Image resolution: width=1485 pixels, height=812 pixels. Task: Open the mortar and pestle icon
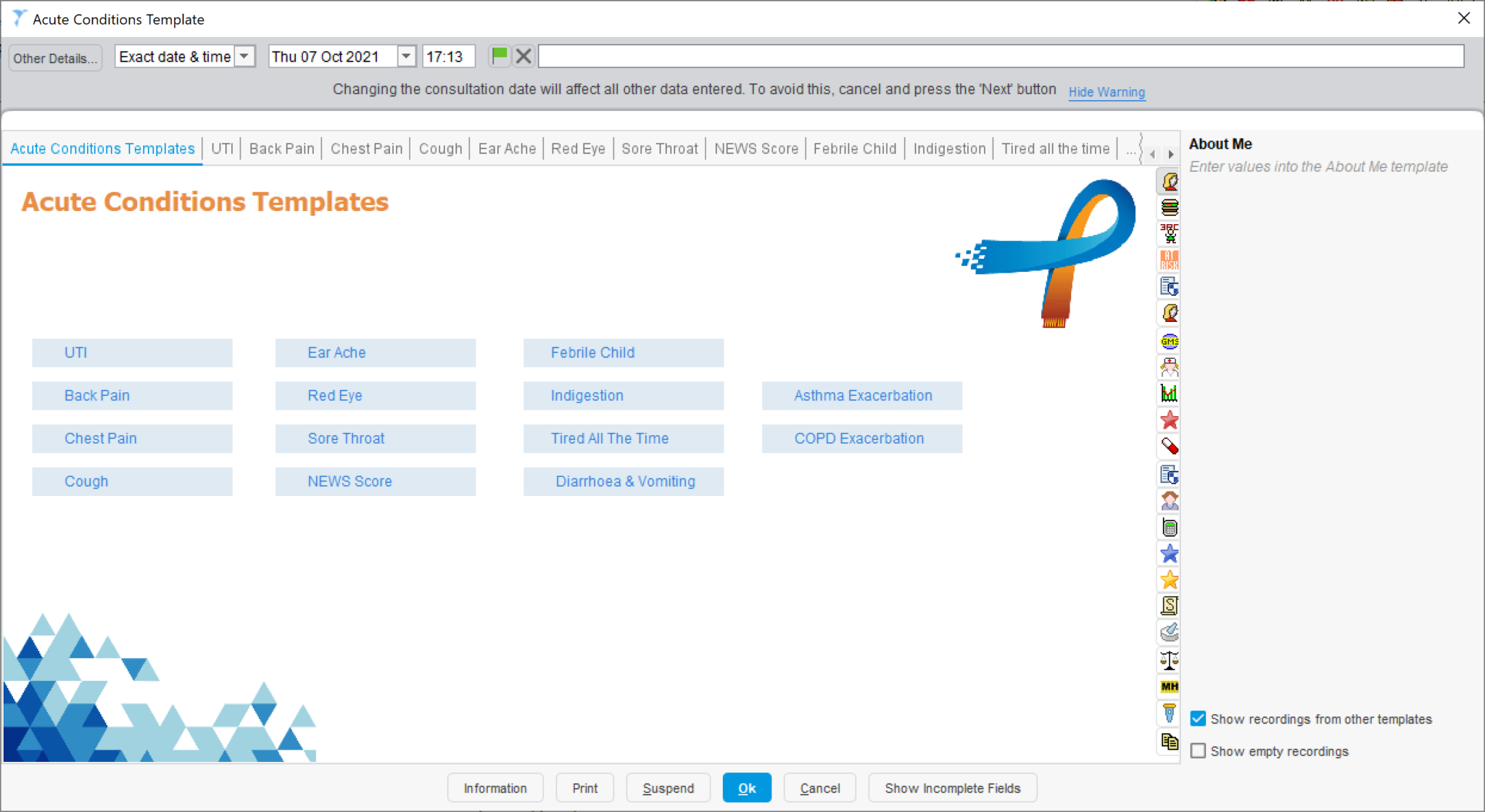(x=1170, y=631)
